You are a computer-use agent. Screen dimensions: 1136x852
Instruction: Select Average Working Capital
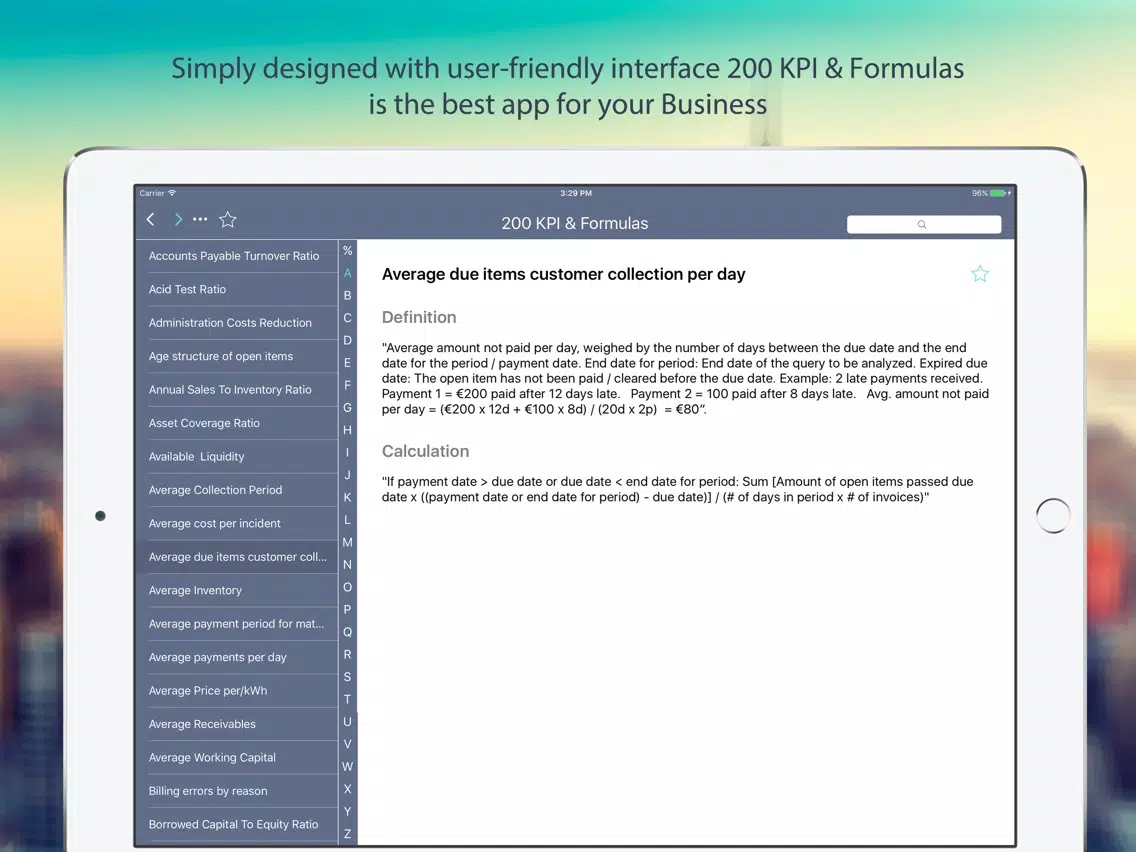pos(236,758)
